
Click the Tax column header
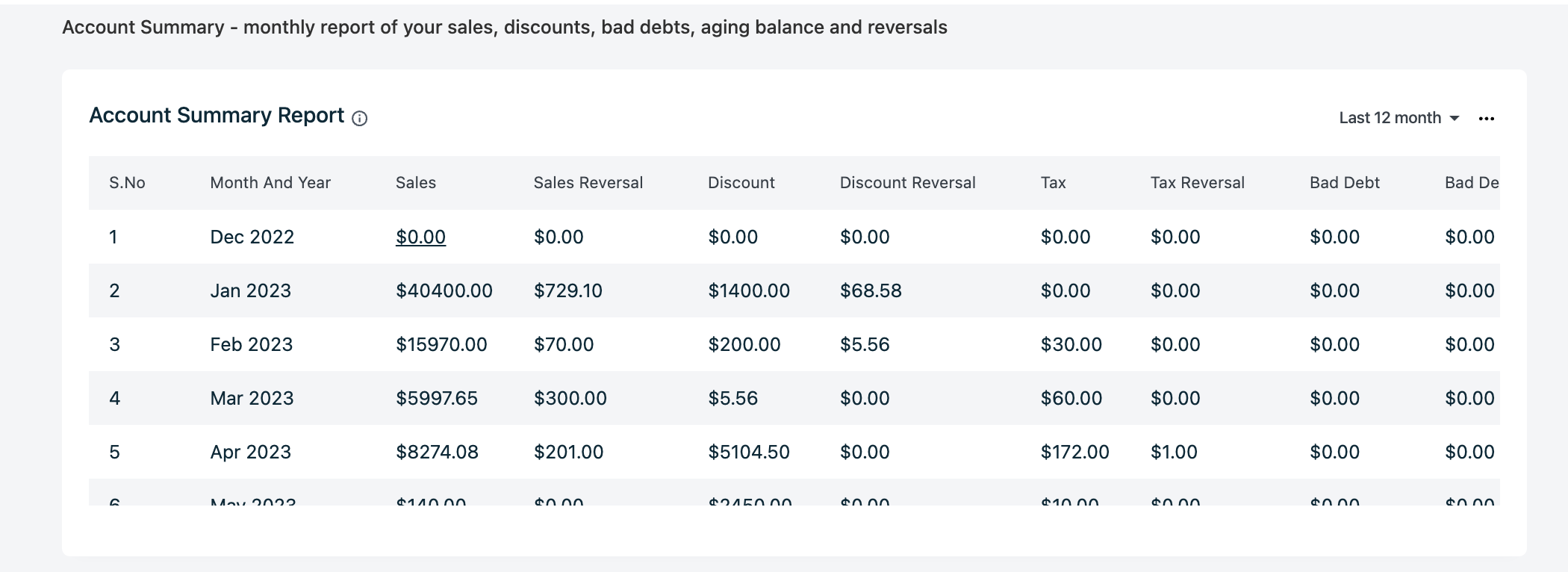pyautogui.click(x=1053, y=183)
